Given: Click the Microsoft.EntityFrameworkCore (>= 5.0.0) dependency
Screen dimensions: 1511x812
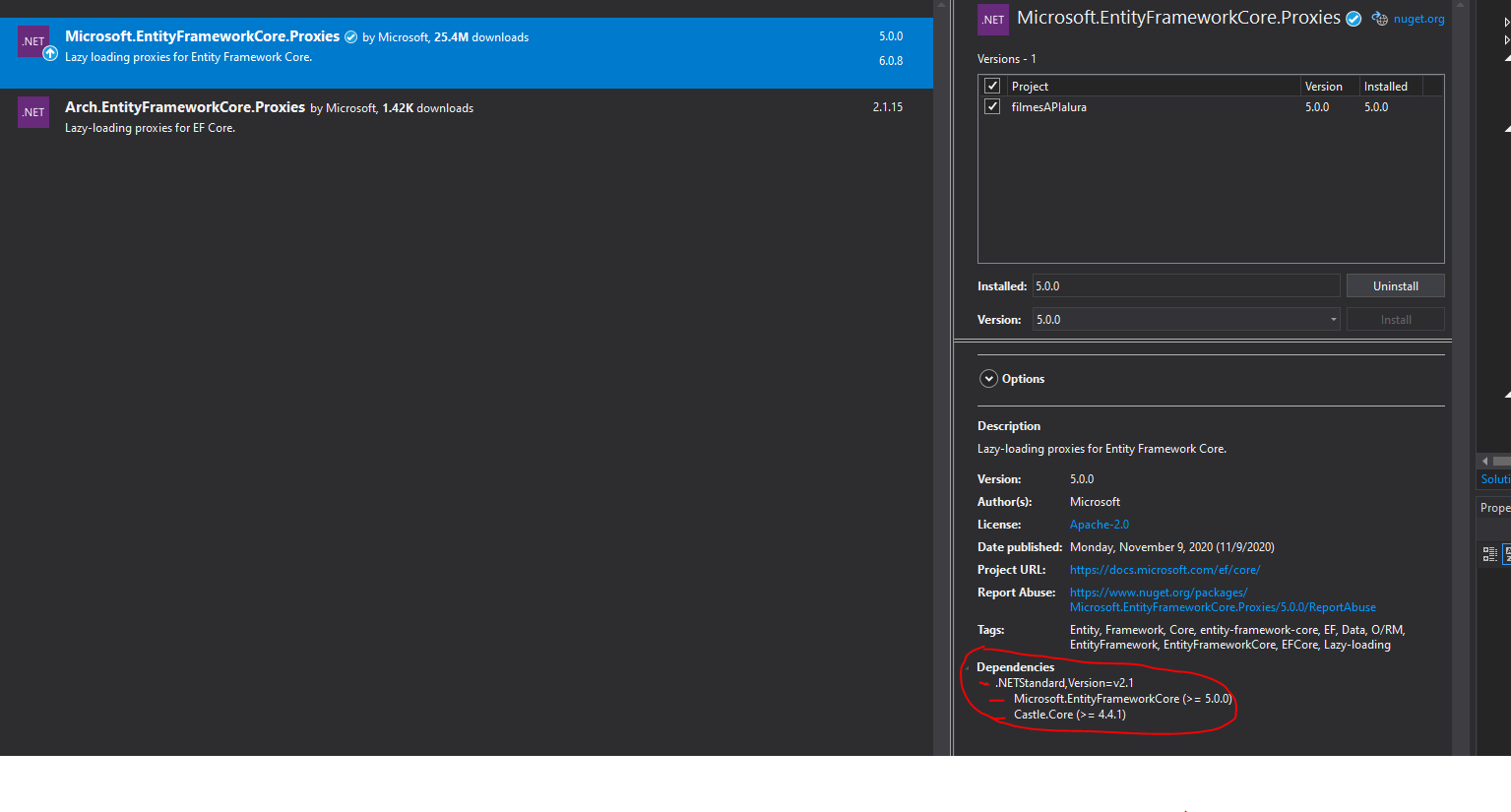Looking at the screenshot, I should [1123, 699].
